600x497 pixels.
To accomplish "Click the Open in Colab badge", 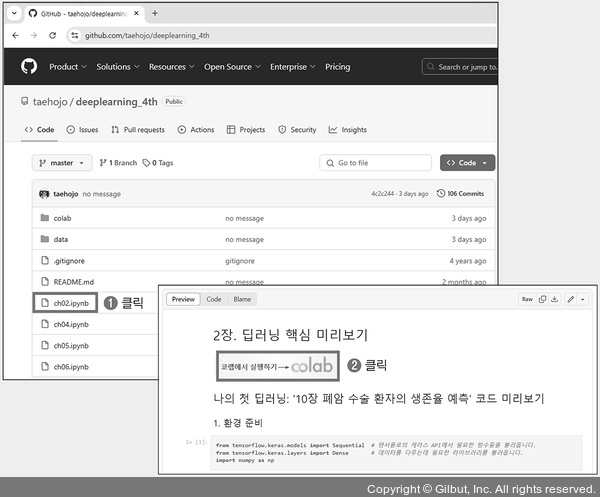I will pos(276,366).
